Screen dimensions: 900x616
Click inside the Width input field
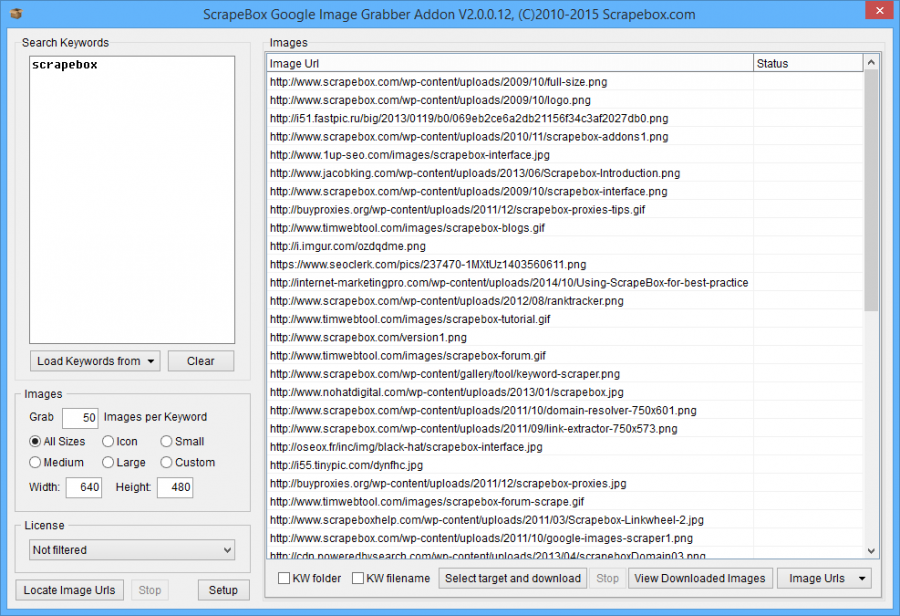(x=84, y=487)
